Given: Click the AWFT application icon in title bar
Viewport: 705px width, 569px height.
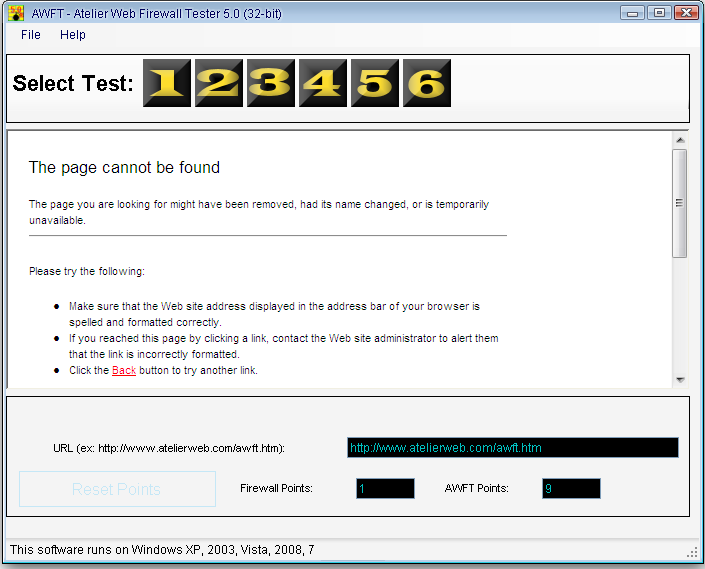Looking at the screenshot, I should 16,13.
